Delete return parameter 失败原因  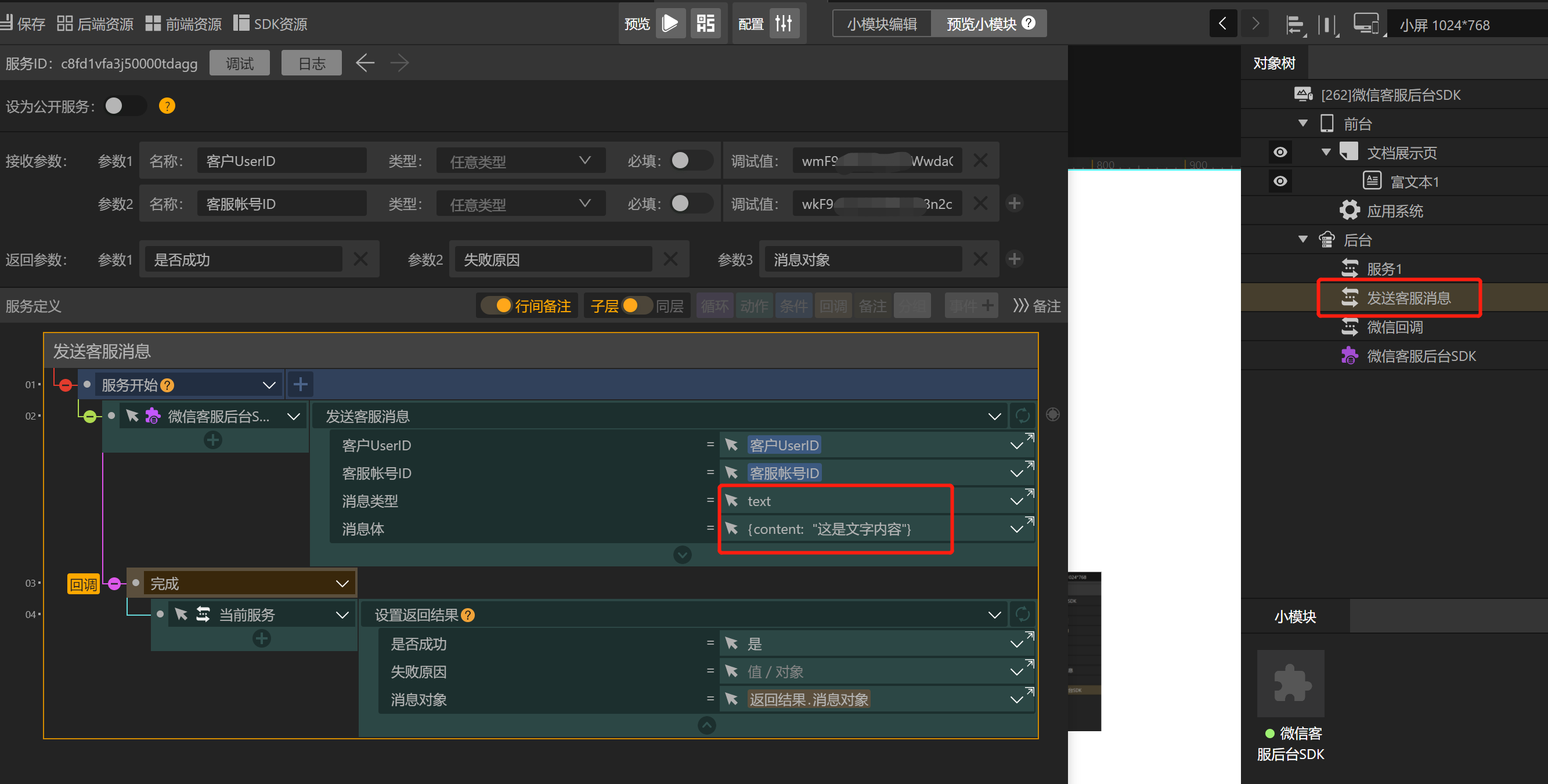670,259
